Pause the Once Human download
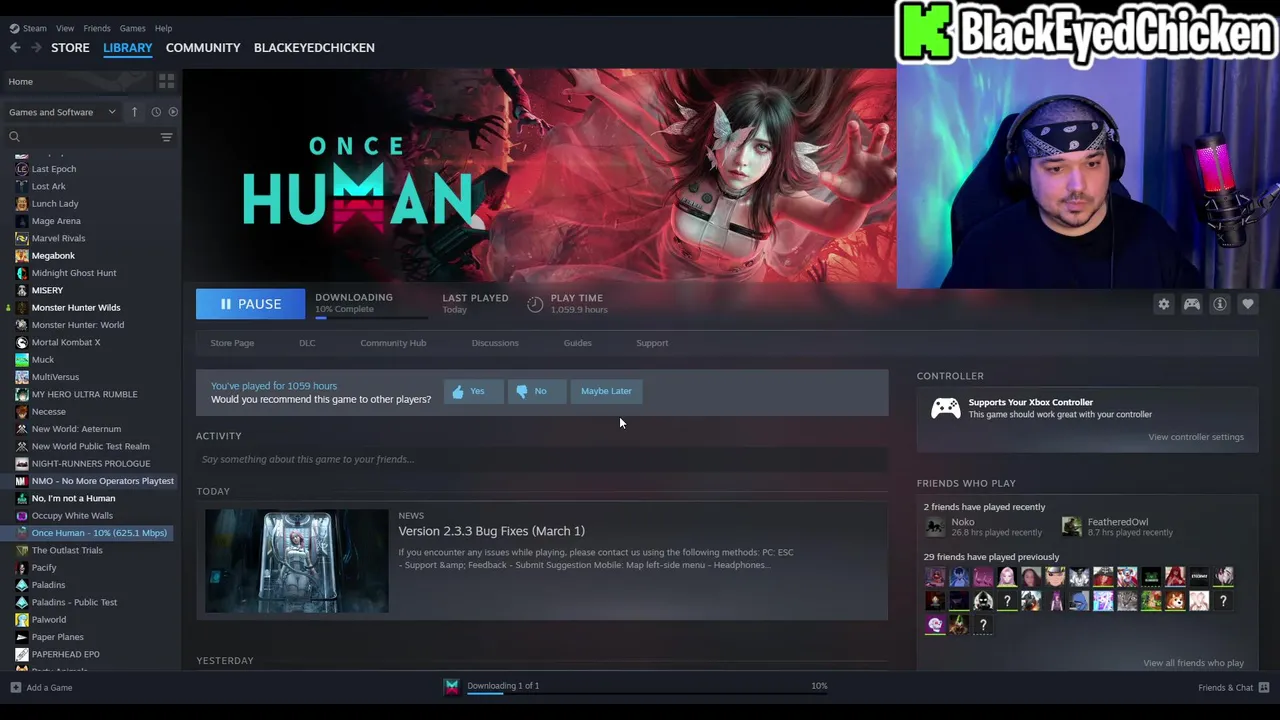 pyautogui.click(x=250, y=304)
